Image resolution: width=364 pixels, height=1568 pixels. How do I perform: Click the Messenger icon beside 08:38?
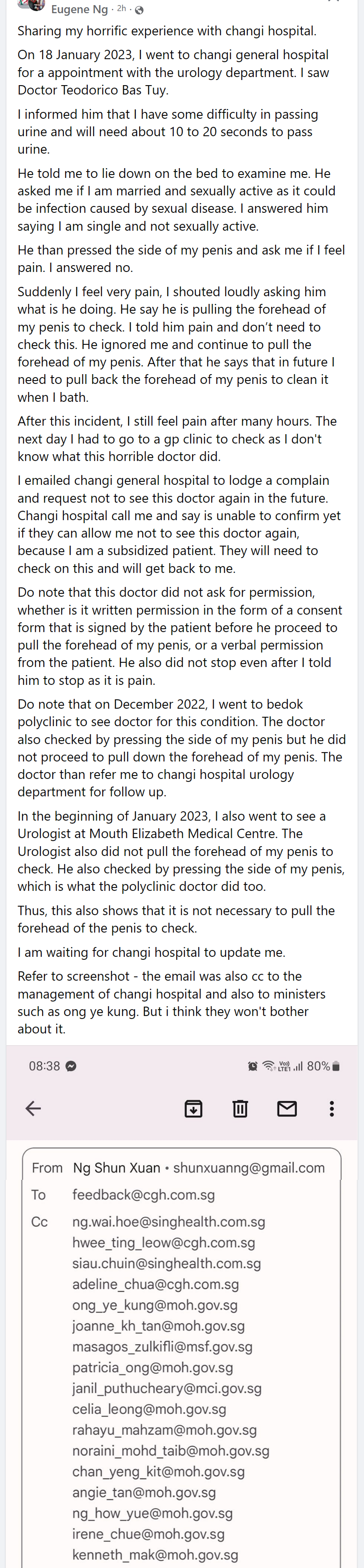coord(71,1066)
